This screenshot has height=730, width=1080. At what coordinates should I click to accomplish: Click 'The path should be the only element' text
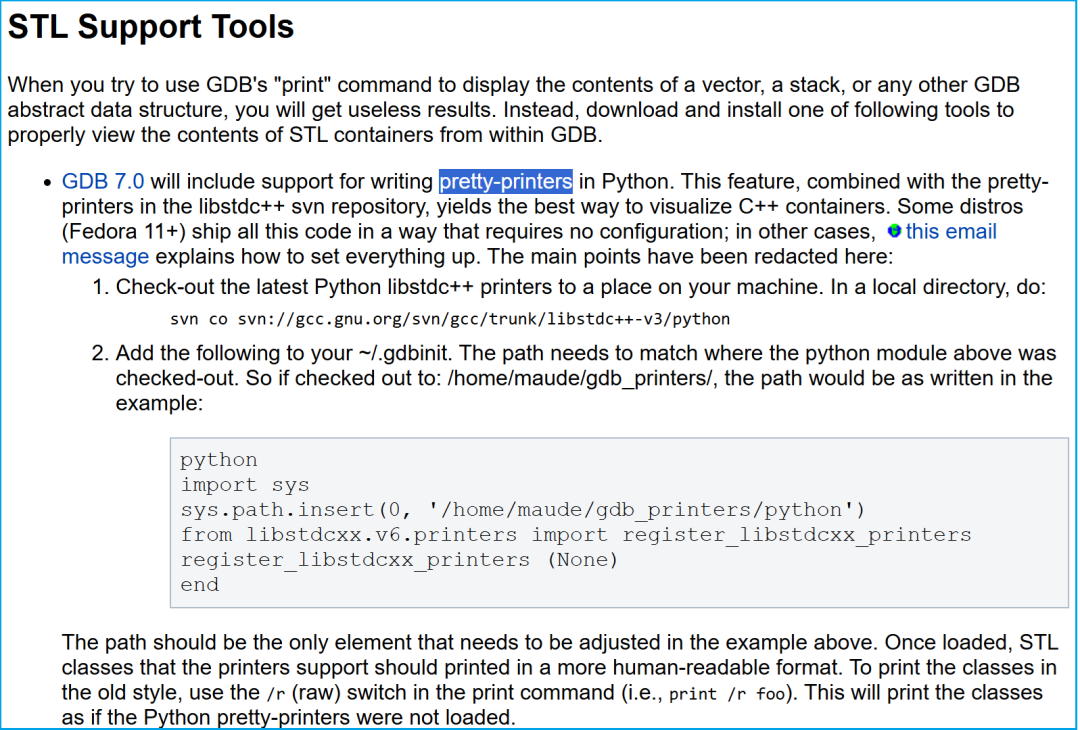[x=236, y=643]
